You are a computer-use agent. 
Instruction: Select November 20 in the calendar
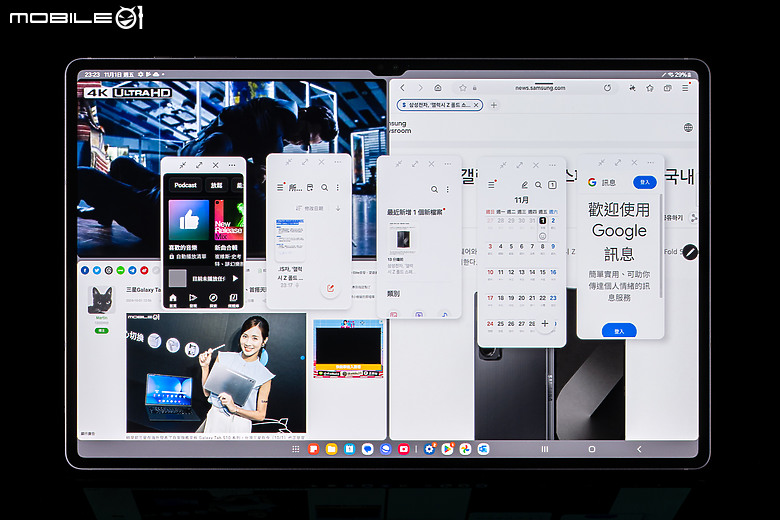point(521,298)
